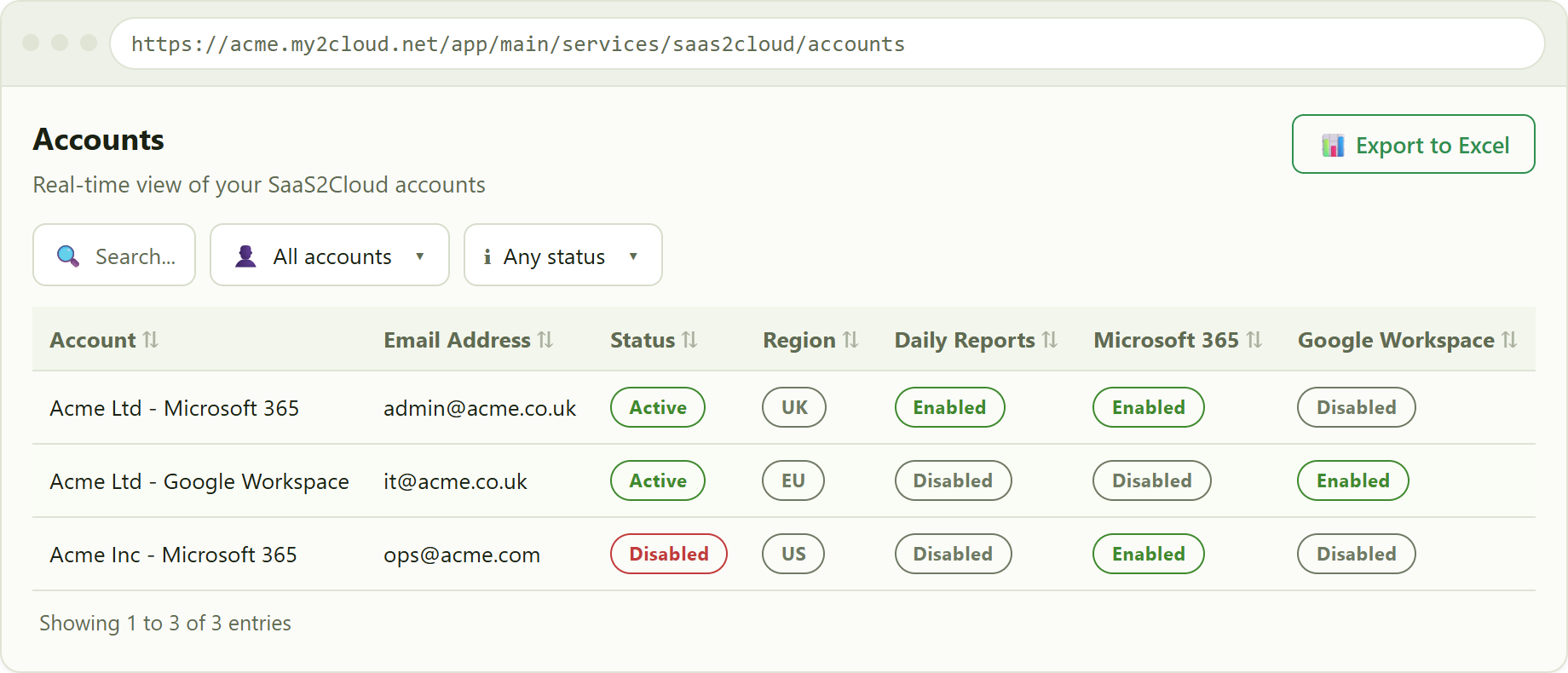Image resolution: width=1568 pixels, height=673 pixels.
Task: Select the Acme Ltd - Google Workspace account name
Action: pos(199,481)
